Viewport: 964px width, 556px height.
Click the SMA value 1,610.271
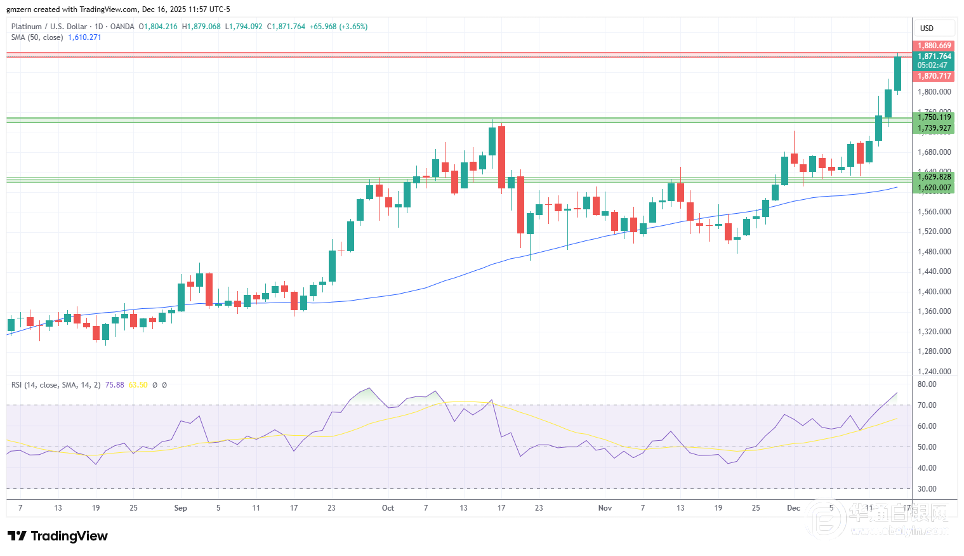click(x=87, y=37)
